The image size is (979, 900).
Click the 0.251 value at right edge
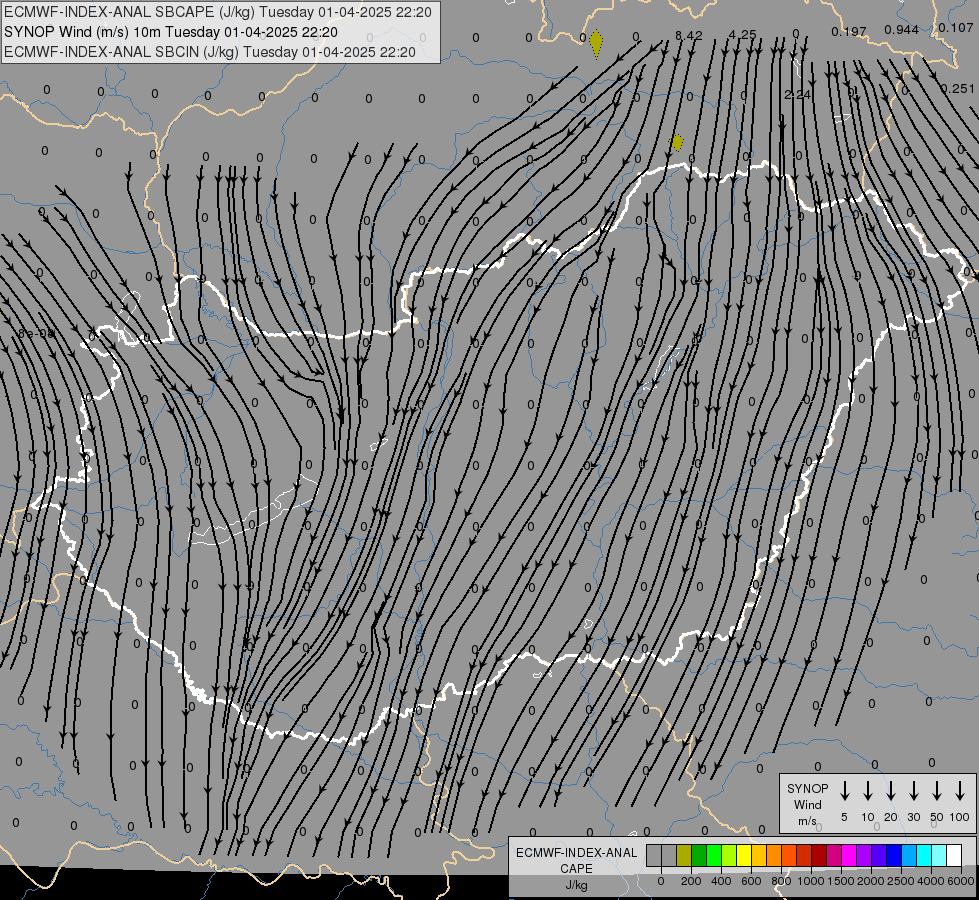pyautogui.click(x=957, y=89)
